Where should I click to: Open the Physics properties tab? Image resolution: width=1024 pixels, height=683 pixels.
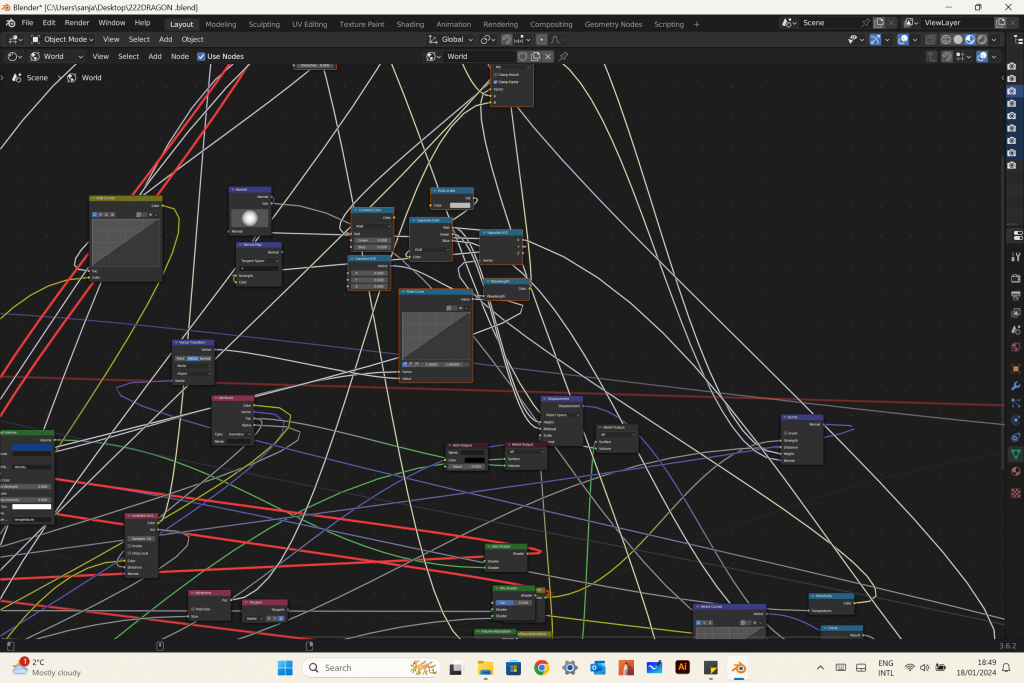[1016, 420]
